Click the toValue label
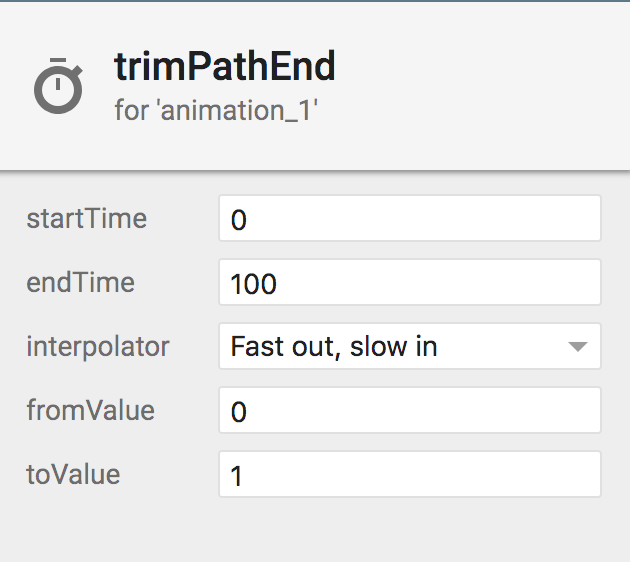 pos(73,474)
